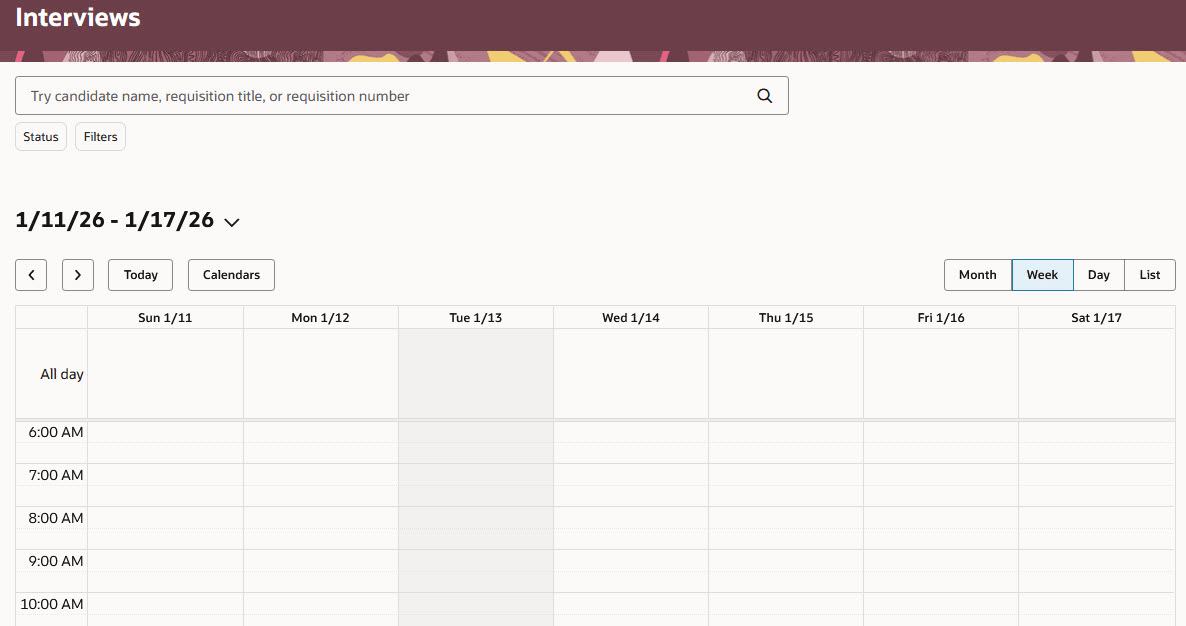This screenshot has height=626, width=1186.
Task: Click the 8:00 AM slot on Monday
Action: [x=321, y=518]
